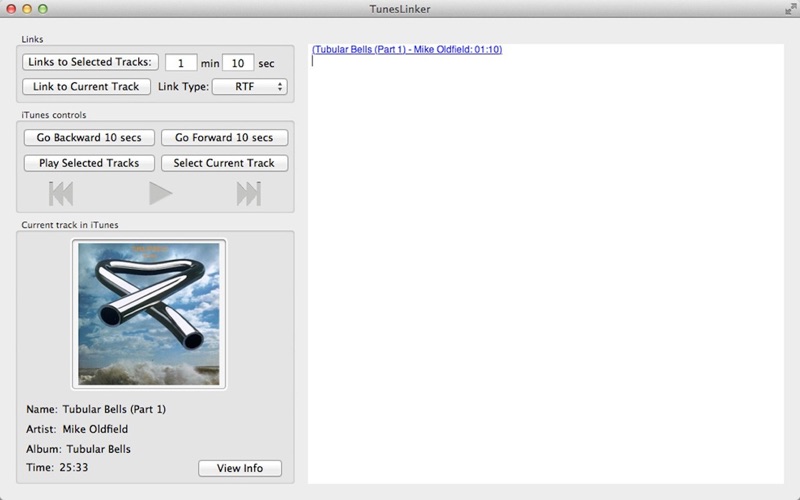The height and width of the screenshot is (500, 800).
Task: Close TunesLinker with the red button
Action: [11, 9]
